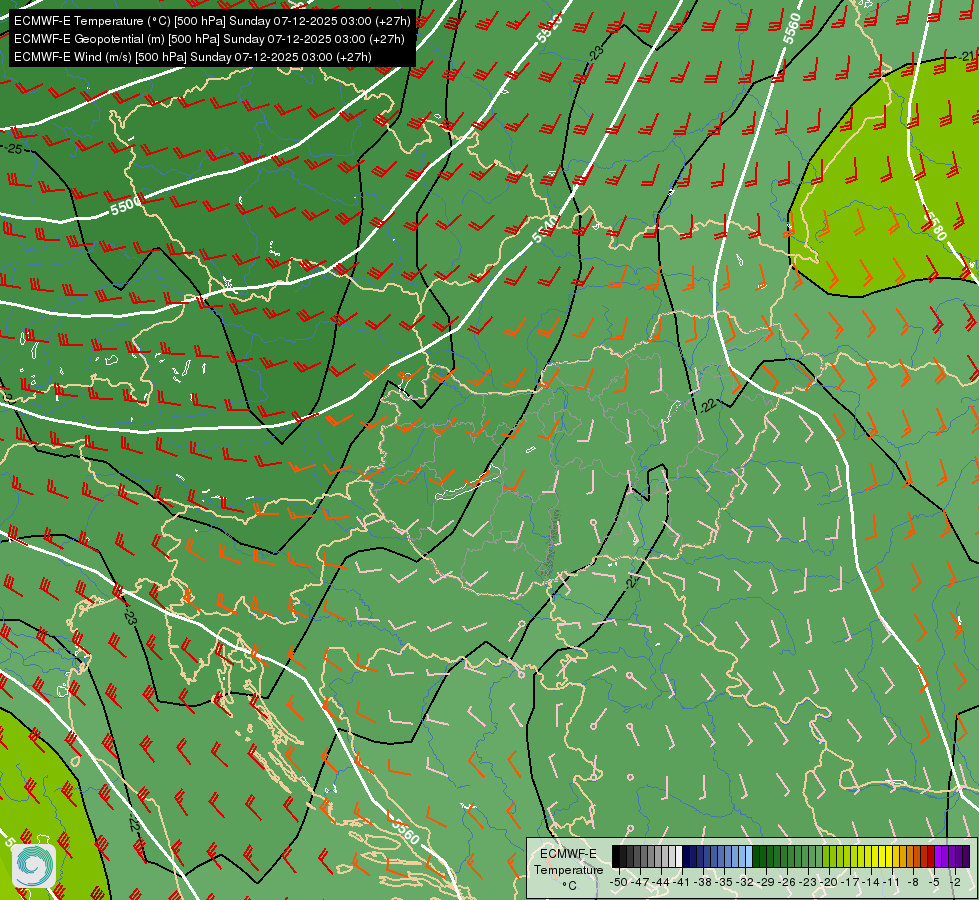Image resolution: width=979 pixels, height=900 pixels.
Task: Click the -2 value in the legend
Action: tap(955, 882)
